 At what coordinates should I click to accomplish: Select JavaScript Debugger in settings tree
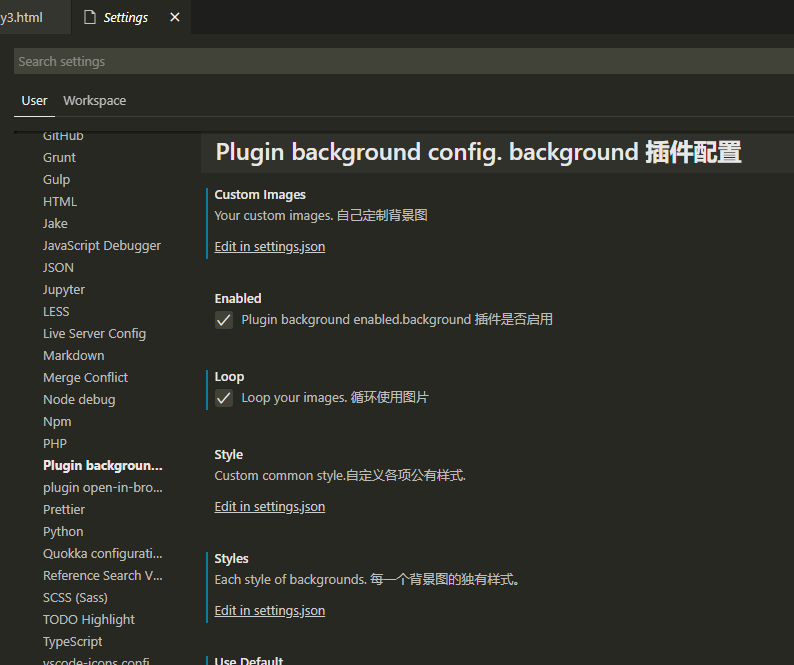(102, 246)
